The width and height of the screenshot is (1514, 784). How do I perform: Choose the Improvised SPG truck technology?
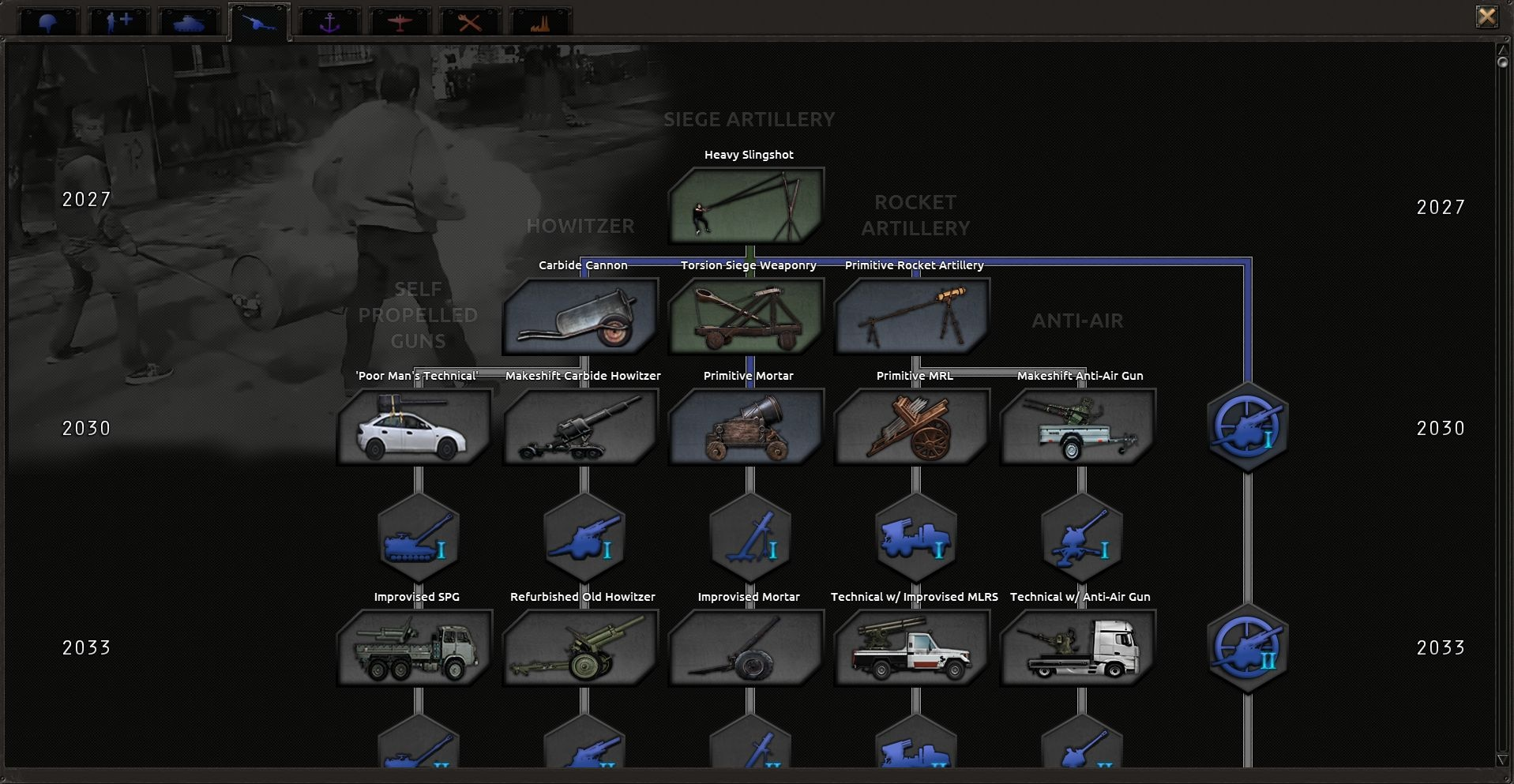pos(415,647)
